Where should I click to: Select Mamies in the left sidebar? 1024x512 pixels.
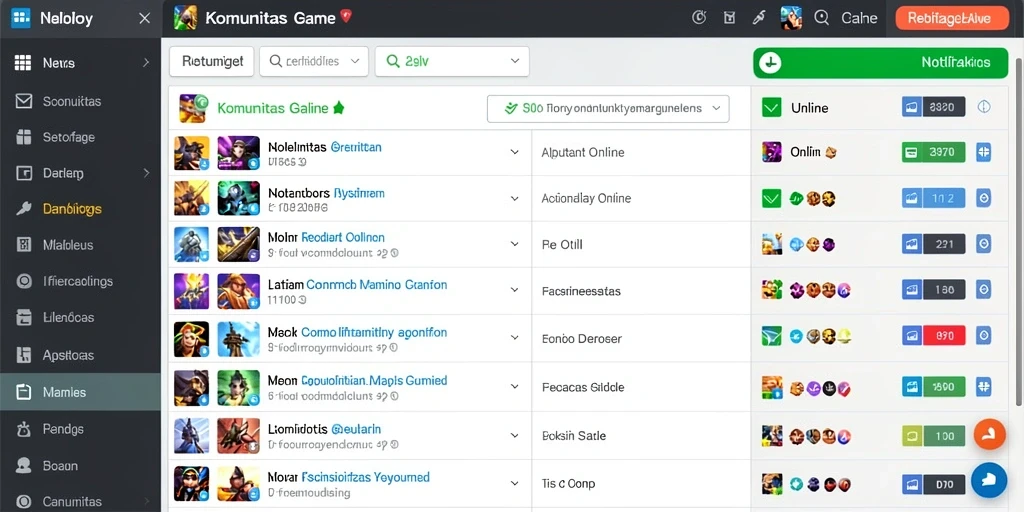(80, 392)
